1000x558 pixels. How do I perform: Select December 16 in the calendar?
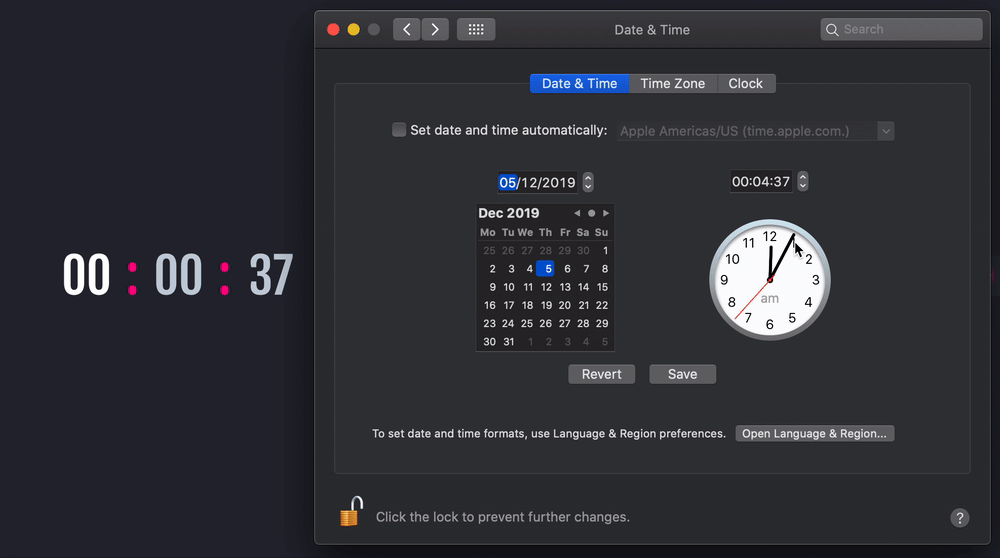coord(489,305)
